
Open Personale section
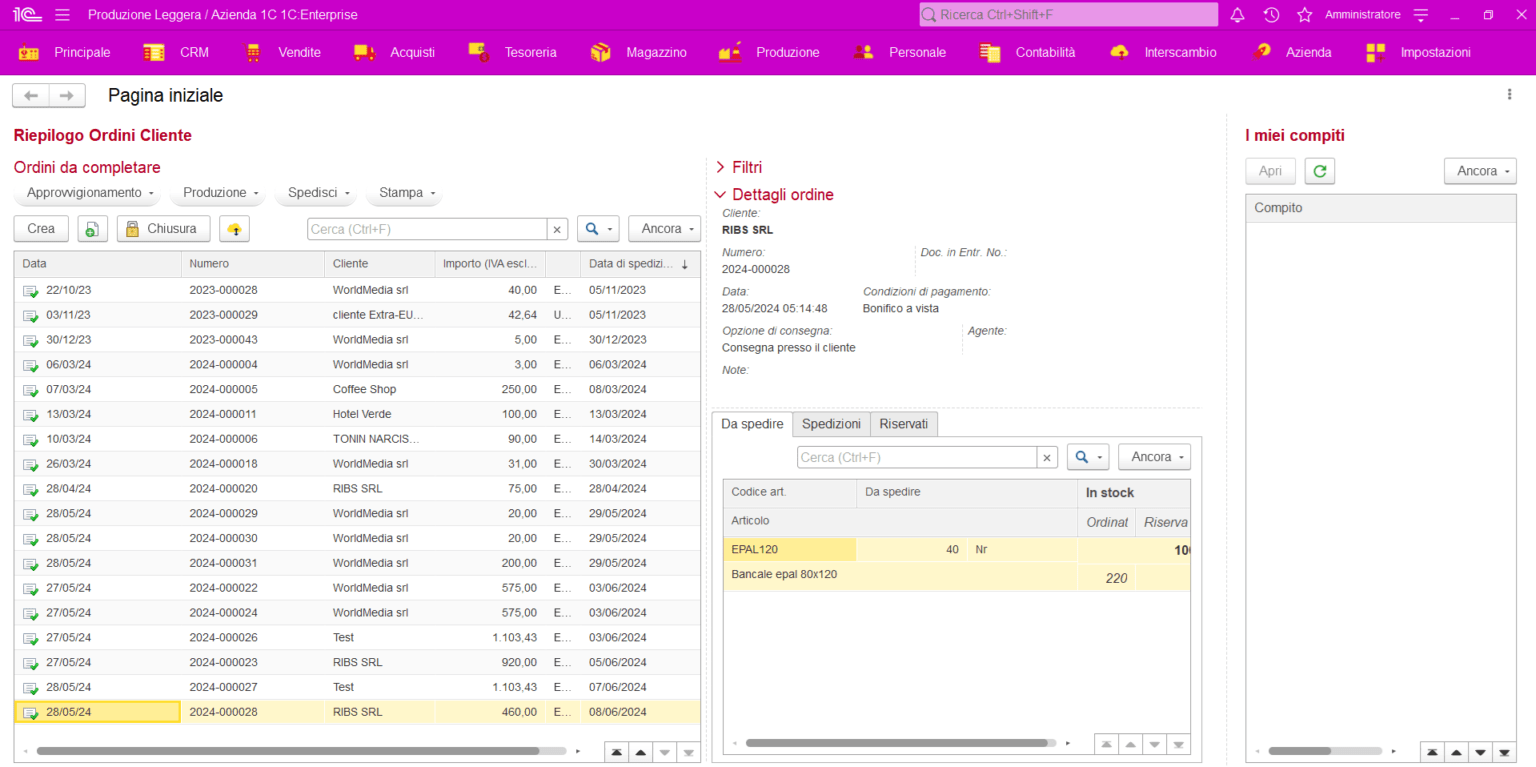[900, 52]
